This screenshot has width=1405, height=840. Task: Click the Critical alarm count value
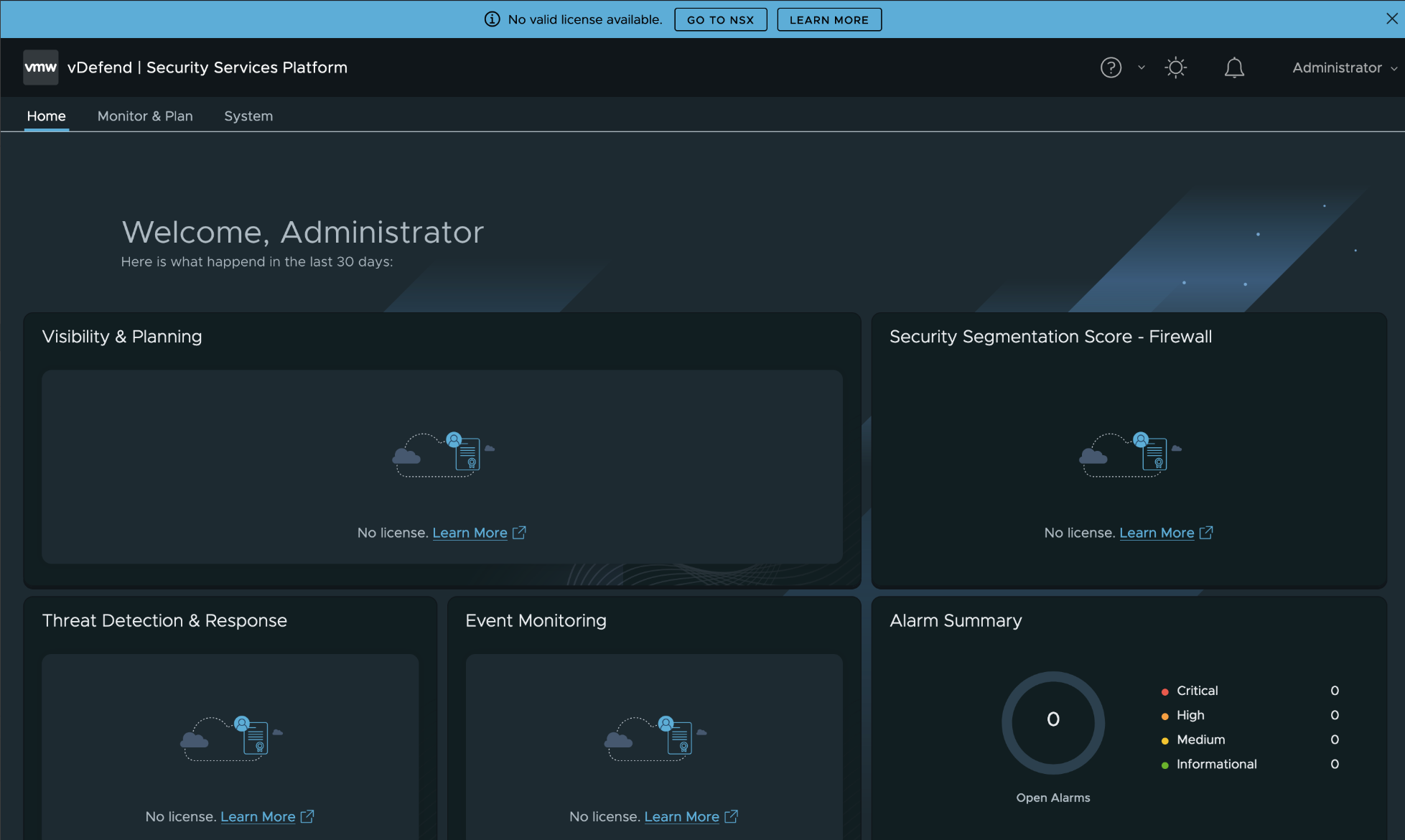(x=1335, y=691)
